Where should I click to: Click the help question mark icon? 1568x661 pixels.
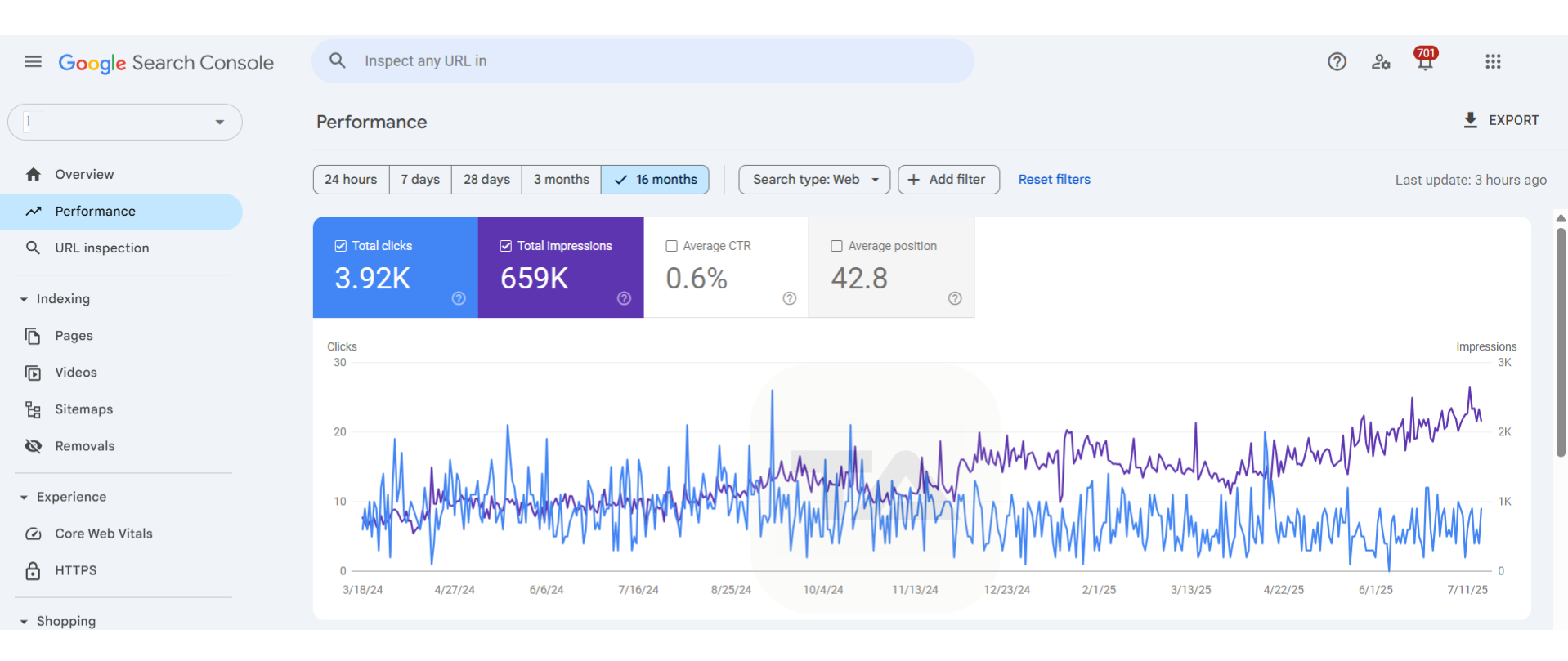pos(1337,61)
